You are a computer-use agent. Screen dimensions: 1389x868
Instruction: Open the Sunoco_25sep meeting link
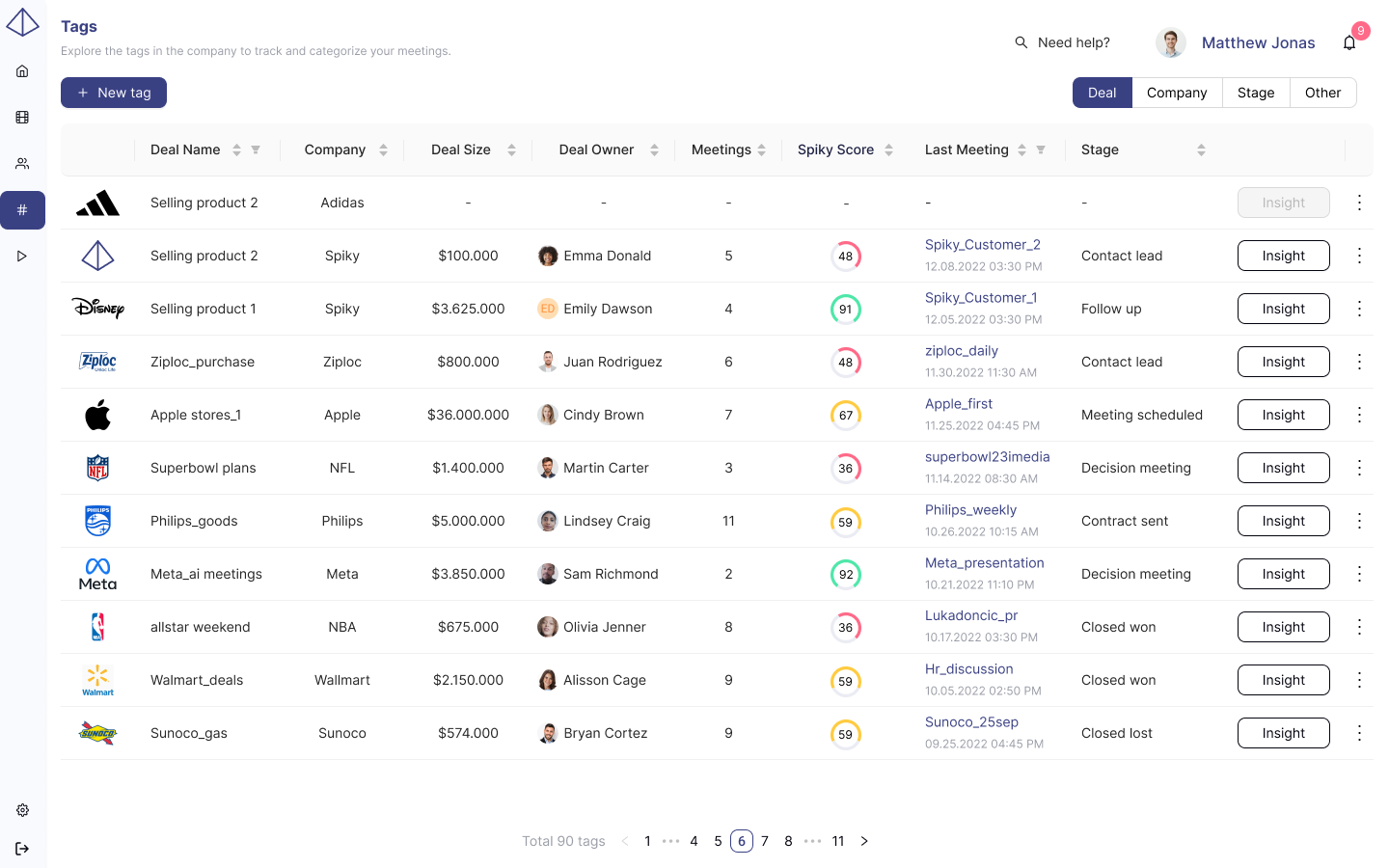pos(971,722)
